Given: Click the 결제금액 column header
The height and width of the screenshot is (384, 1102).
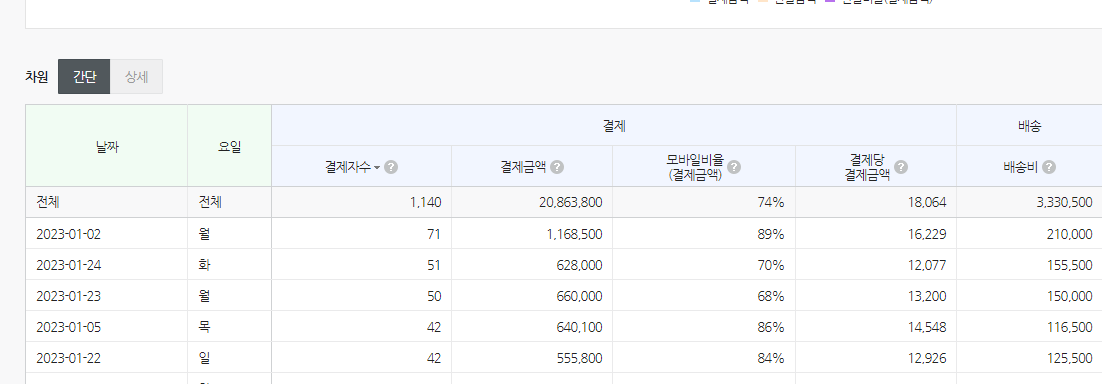Looking at the screenshot, I should pos(532,167).
